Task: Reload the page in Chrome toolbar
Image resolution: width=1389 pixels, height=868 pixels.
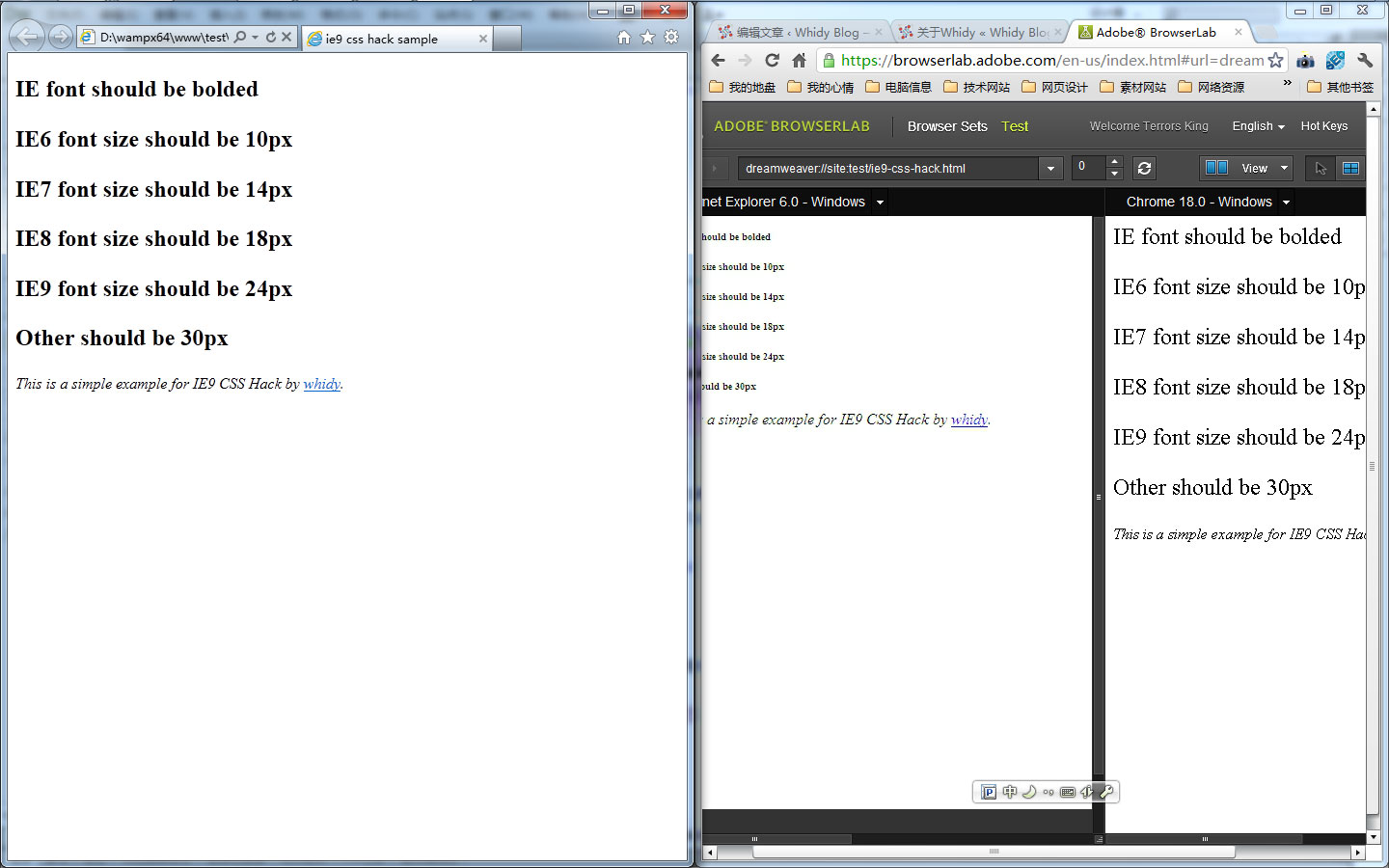Action: point(772,60)
